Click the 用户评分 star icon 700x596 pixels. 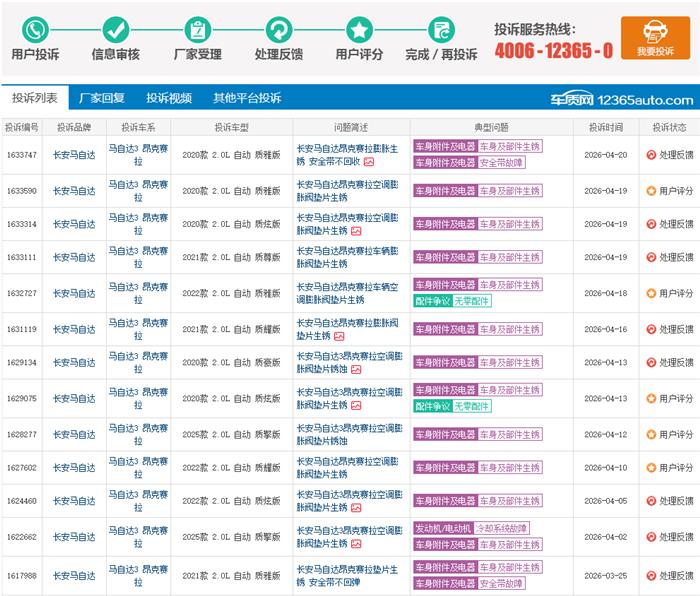coord(359,29)
